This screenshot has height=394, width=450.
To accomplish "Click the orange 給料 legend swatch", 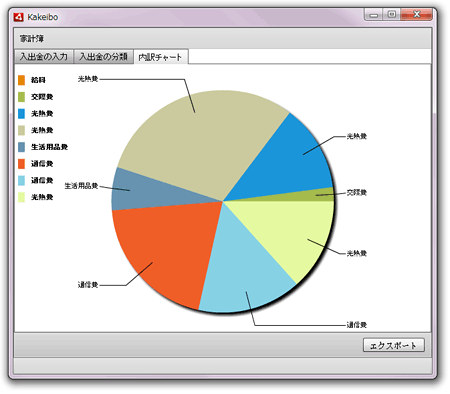I will click(x=22, y=80).
